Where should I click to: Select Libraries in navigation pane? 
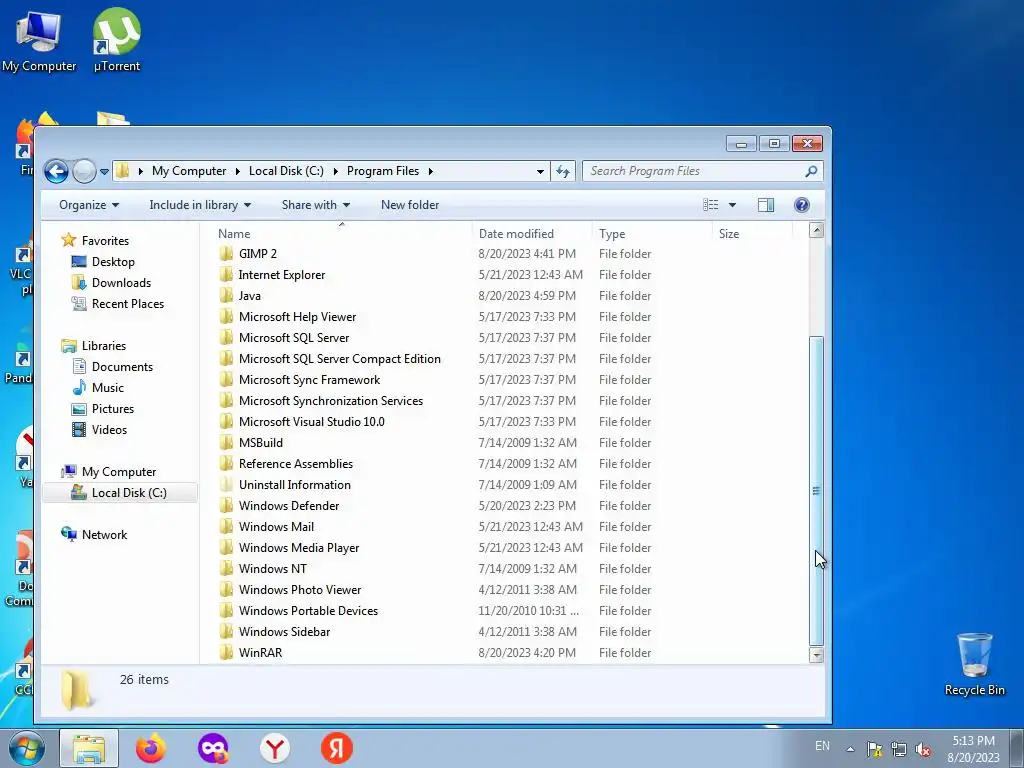[x=103, y=346]
